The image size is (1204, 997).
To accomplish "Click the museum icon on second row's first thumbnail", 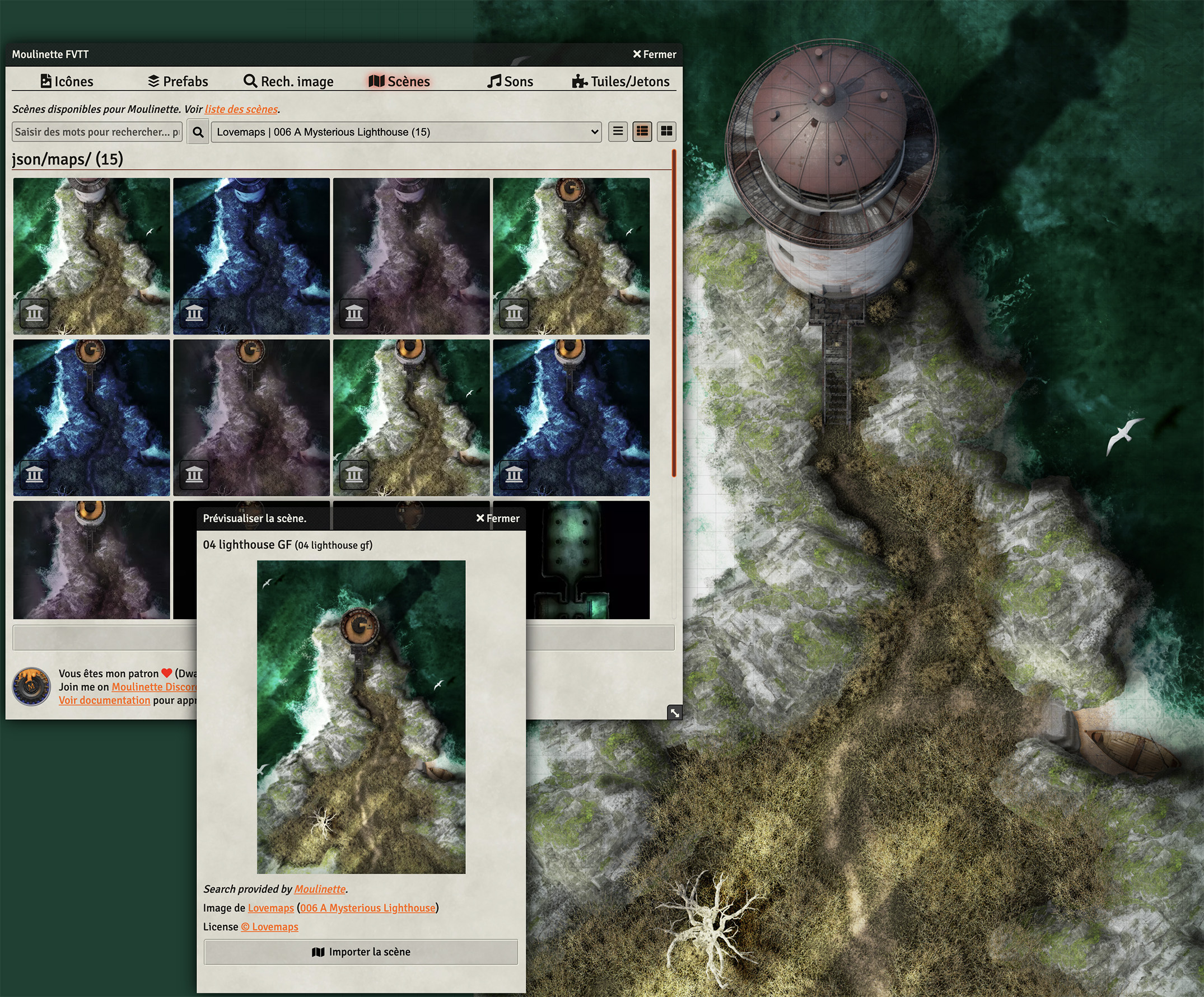I will coord(34,475).
